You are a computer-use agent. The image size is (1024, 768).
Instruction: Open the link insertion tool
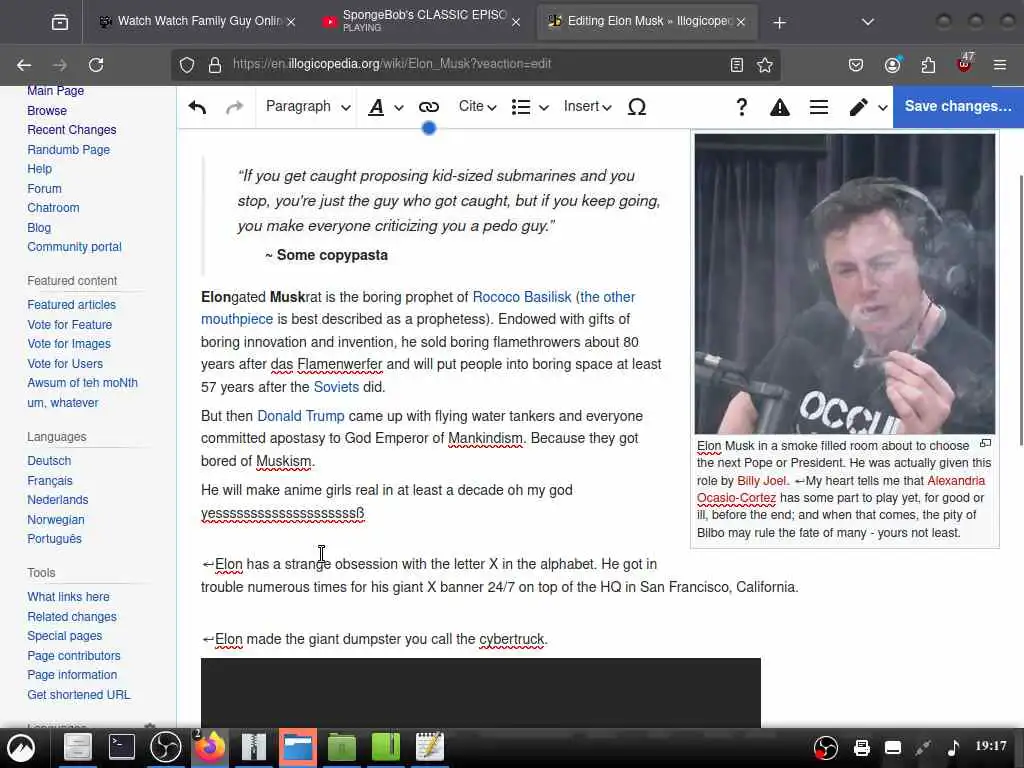428,107
